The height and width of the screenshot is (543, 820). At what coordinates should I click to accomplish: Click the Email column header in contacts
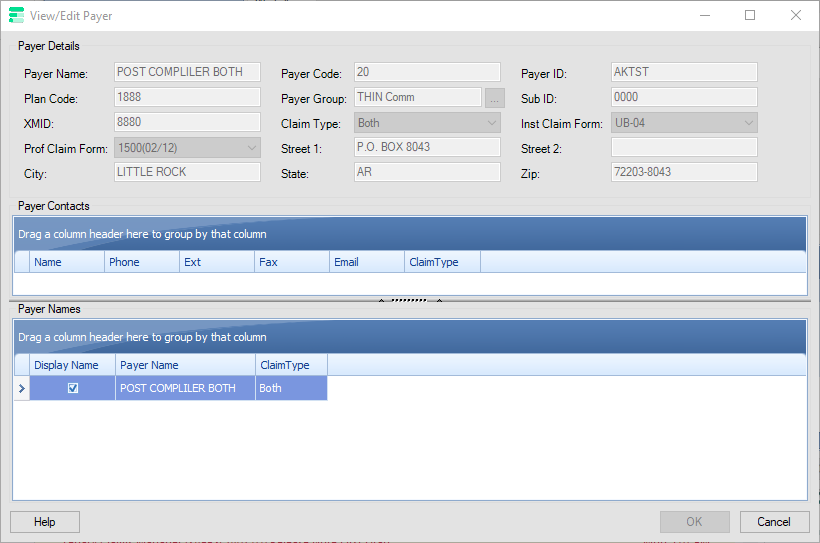(x=366, y=262)
